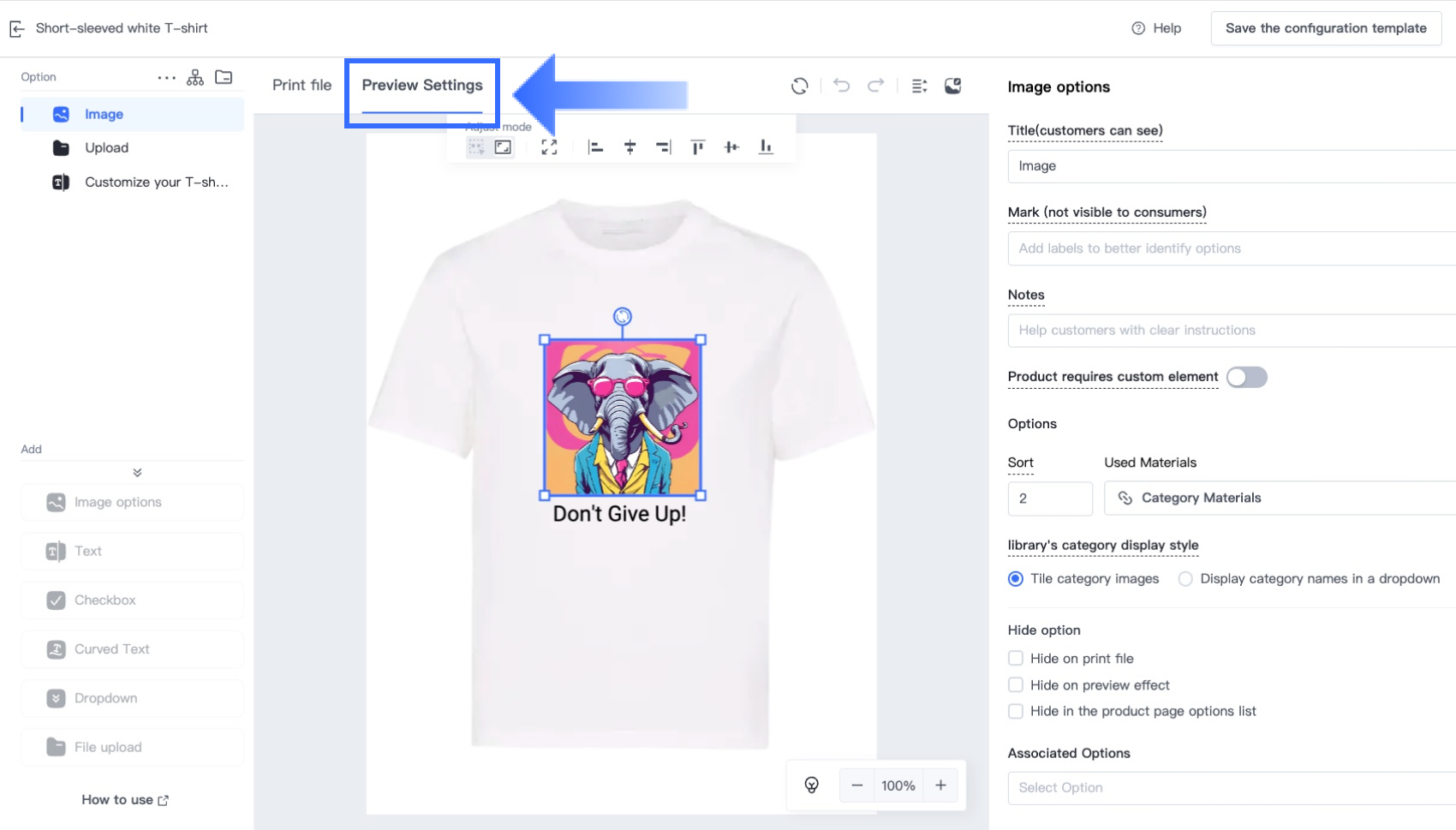The width and height of the screenshot is (1456, 830).
Task: Redo the last undone change
Action: pyautogui.click(x=875, y=86)
